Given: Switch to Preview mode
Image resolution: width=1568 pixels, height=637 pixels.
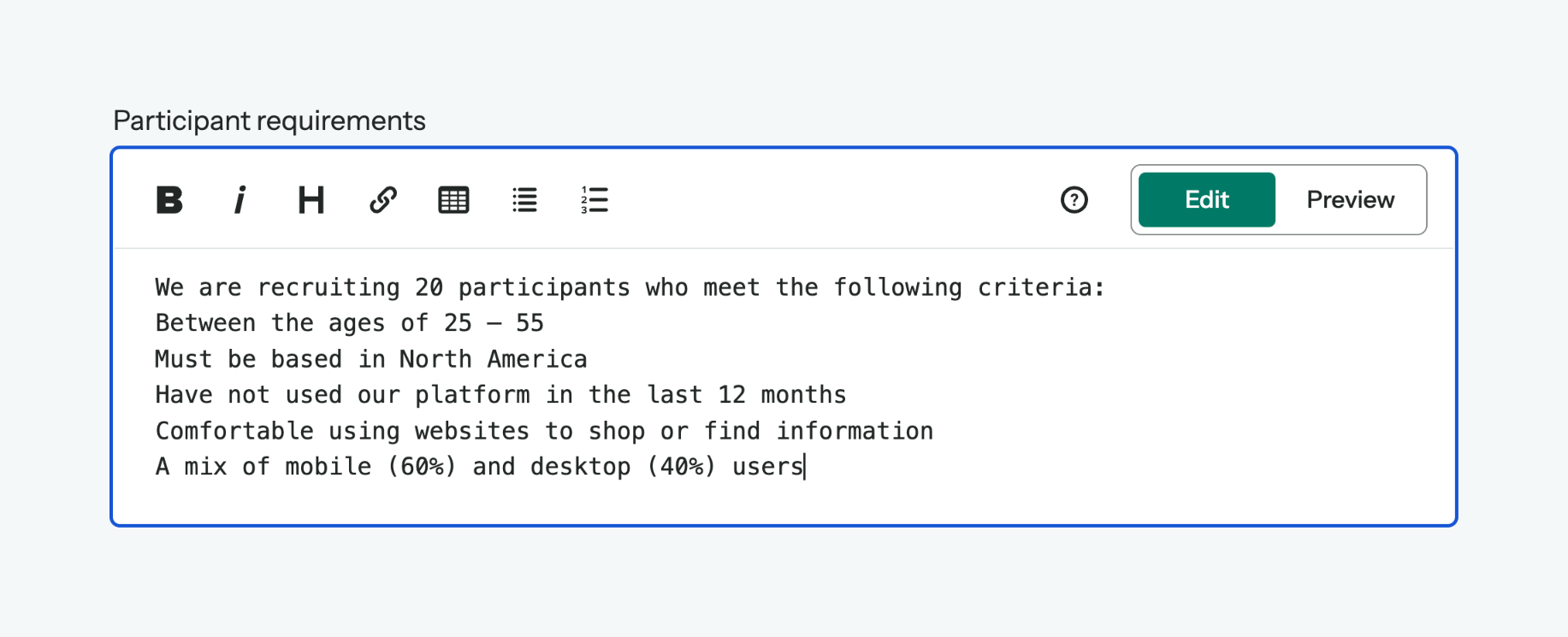Looking at the screenshot, I should click(1350, 200).
